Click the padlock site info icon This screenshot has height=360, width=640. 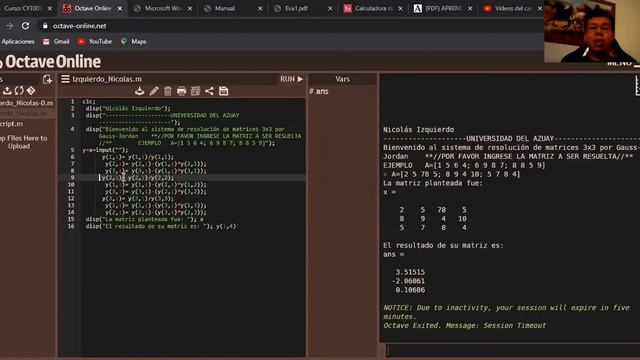pyautogui.click(x=45, y=26)
